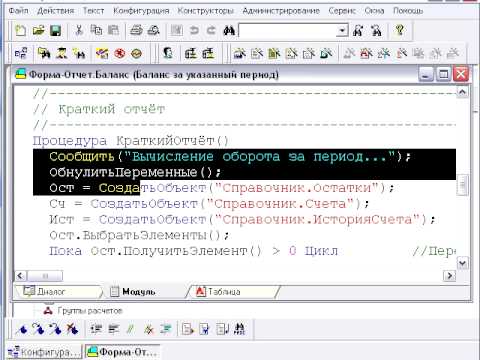Click the second binoculars icon right of search box
This screenshot has height=360, width=480.
(x=376, y=31)
